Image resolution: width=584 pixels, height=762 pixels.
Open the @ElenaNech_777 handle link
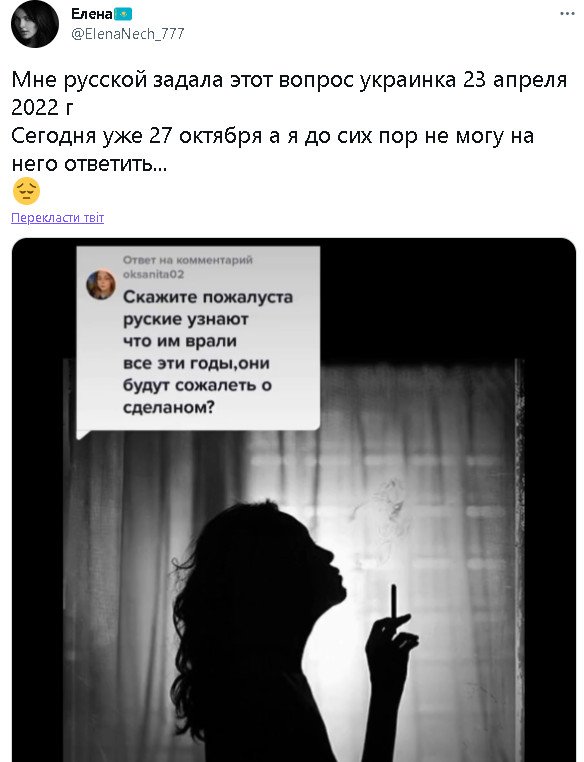click(128, 34)
